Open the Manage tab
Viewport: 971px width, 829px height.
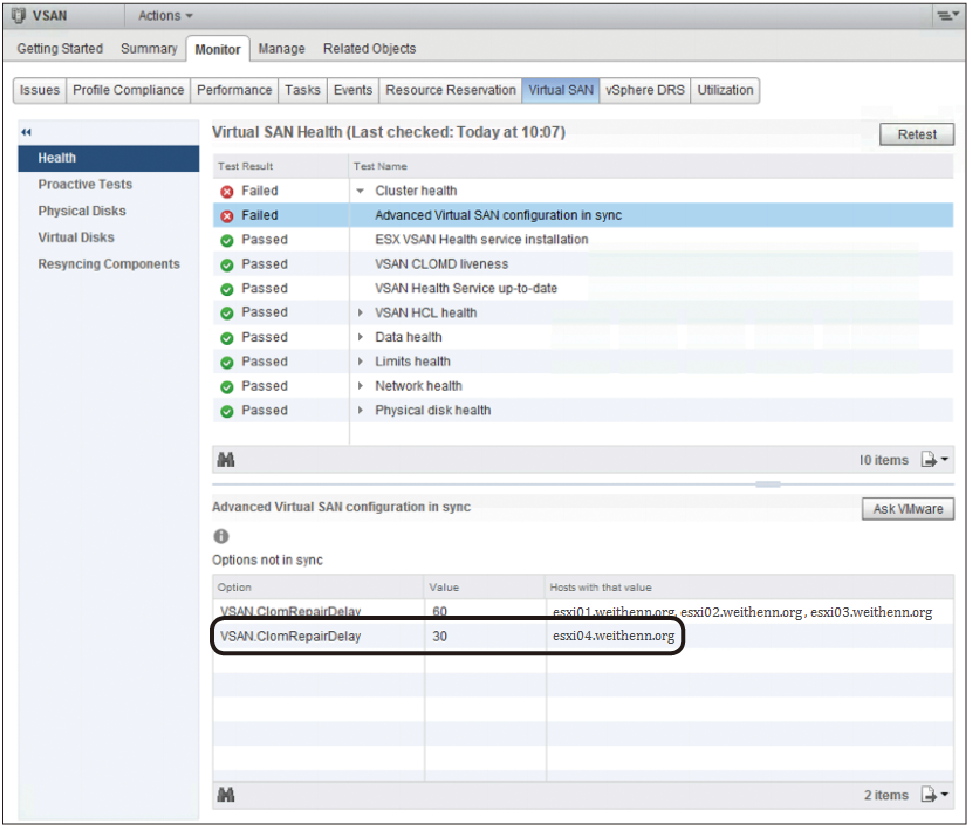(x=282, y=49)
